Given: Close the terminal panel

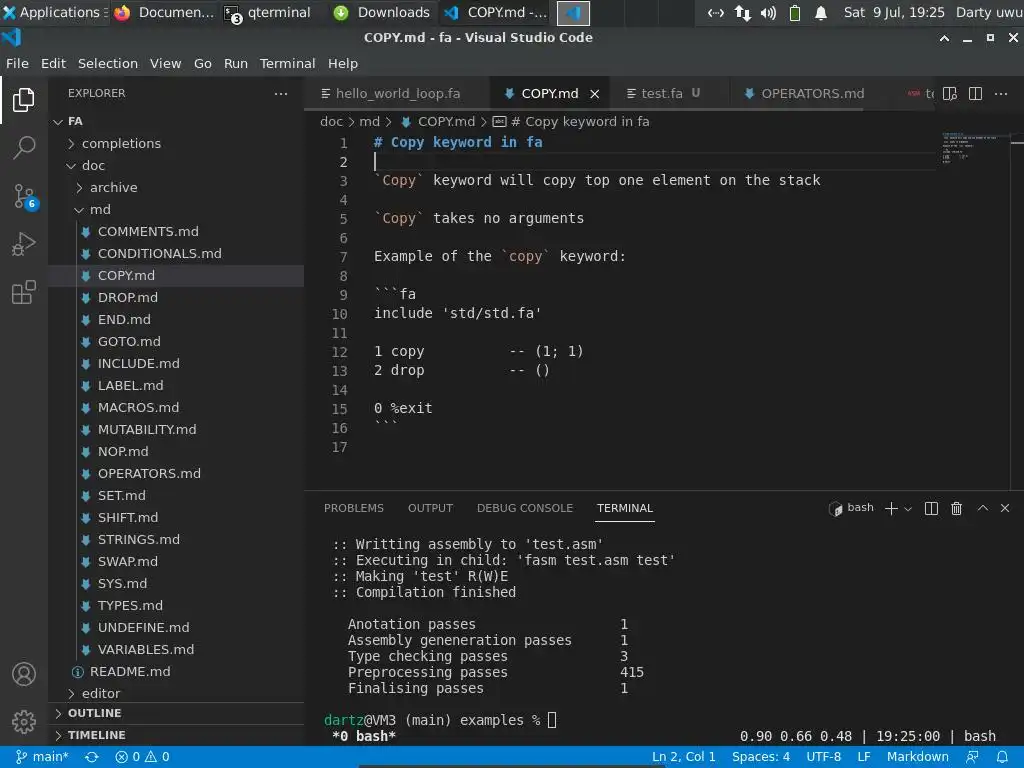Looking at the screenshot, I should pos(1005,508).
